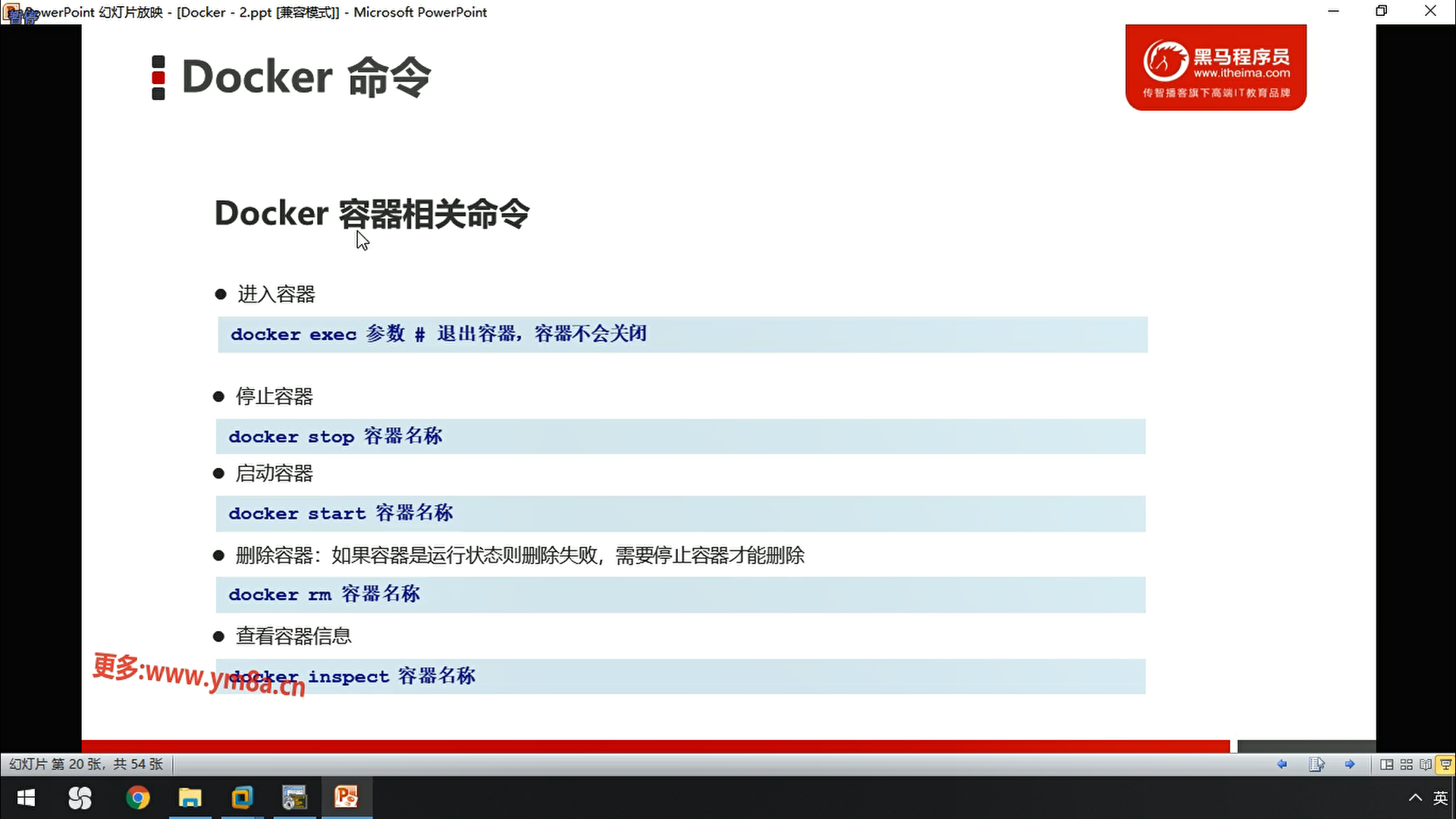Toggle the 英 input language indicator
1456x819 pixels.
point(1440,798)
